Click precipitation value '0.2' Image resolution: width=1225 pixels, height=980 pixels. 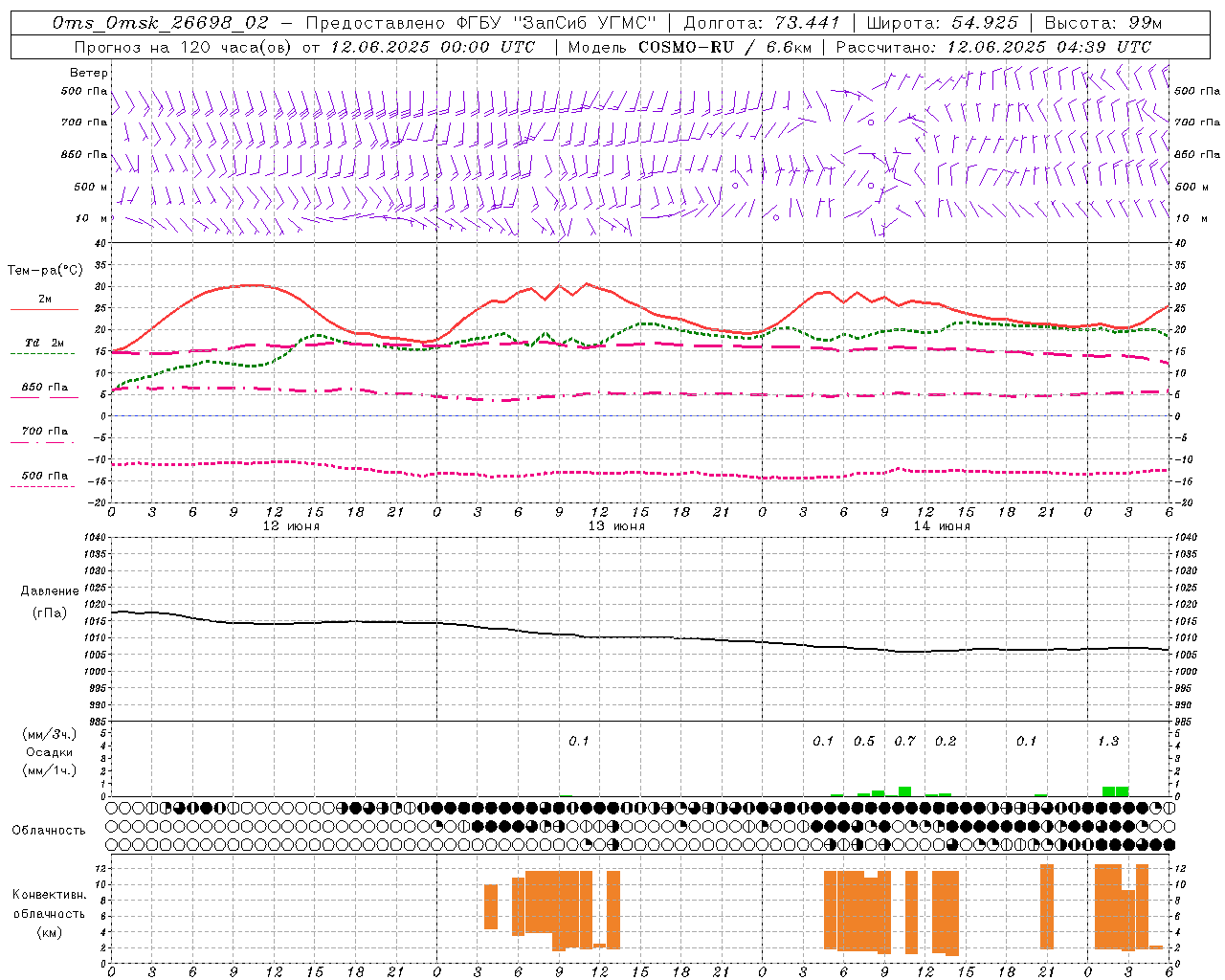[x=946, y=742]
